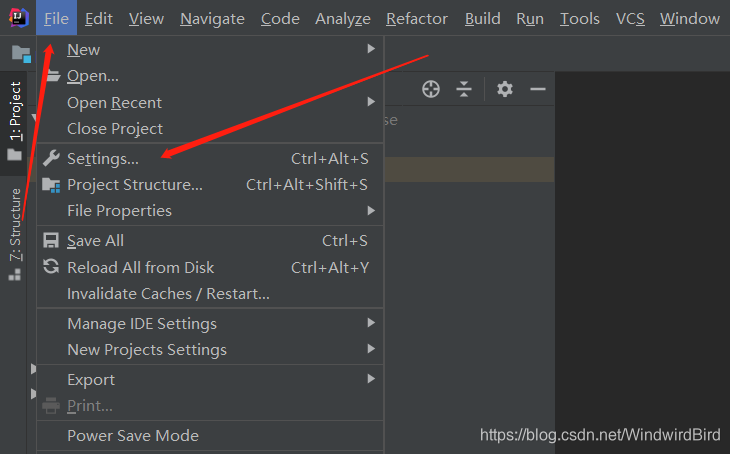Select File Properties menu entry
The height and width of the screenshot is (454, 730).
(x=210, y=211)
